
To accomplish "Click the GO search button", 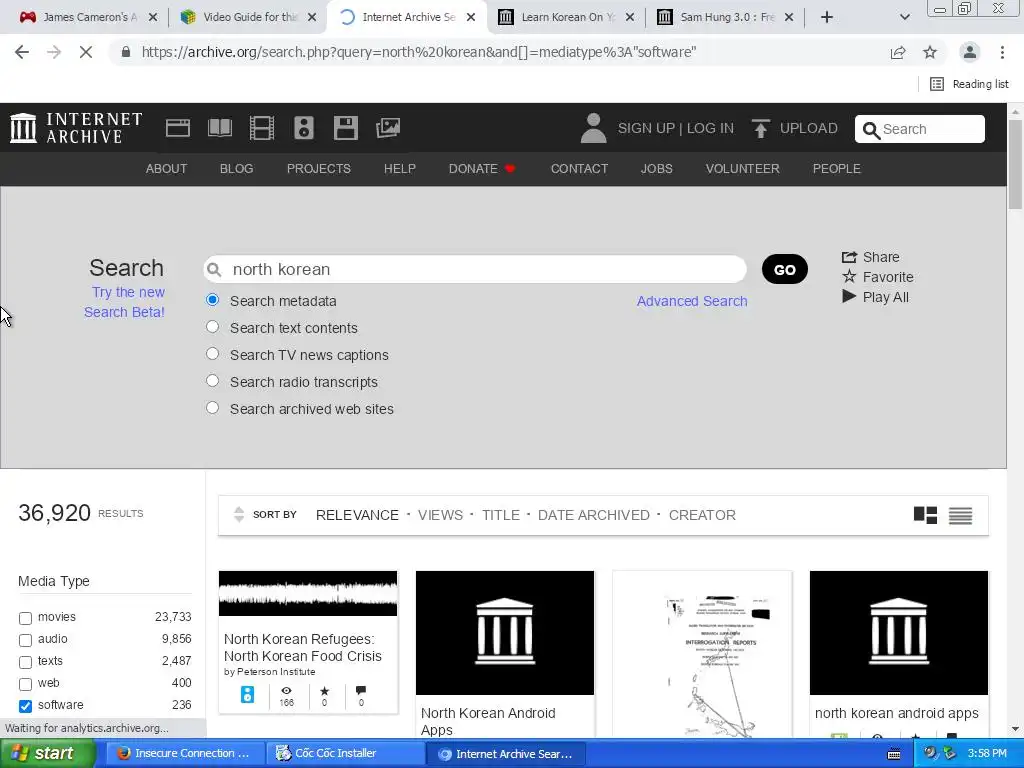I will (784, 269).
